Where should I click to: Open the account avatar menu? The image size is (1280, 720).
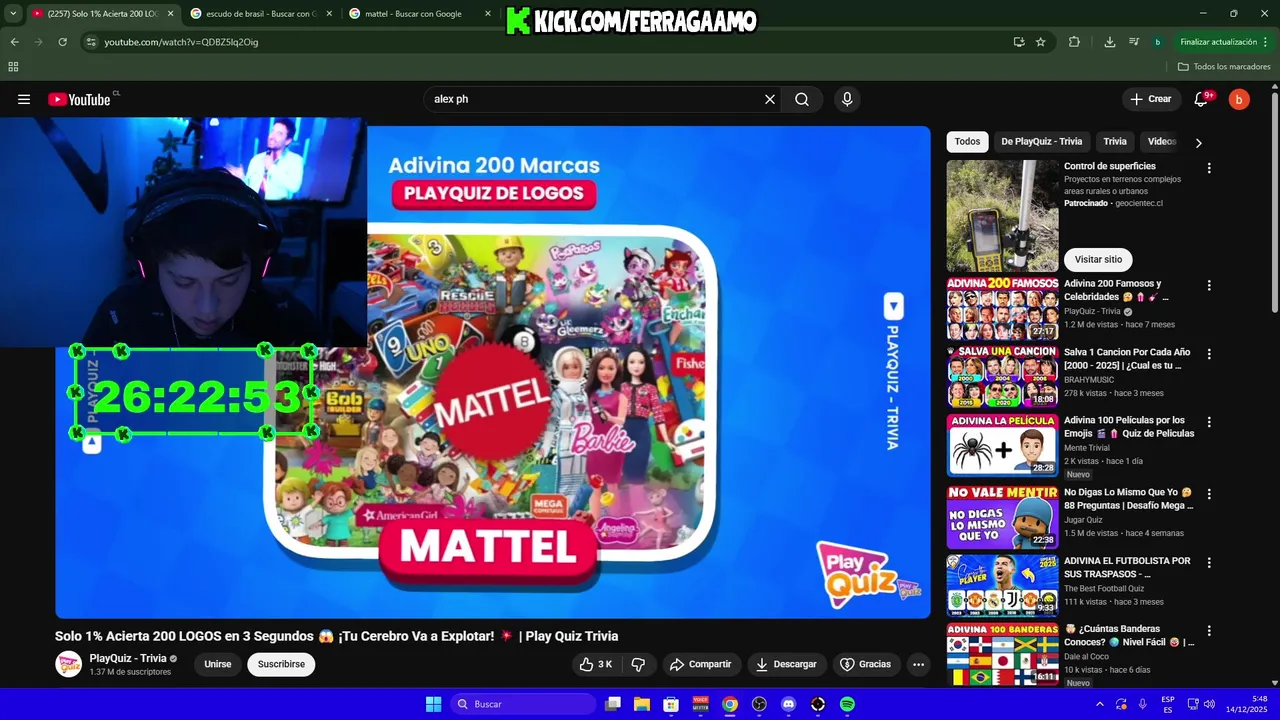[1239, 99]
